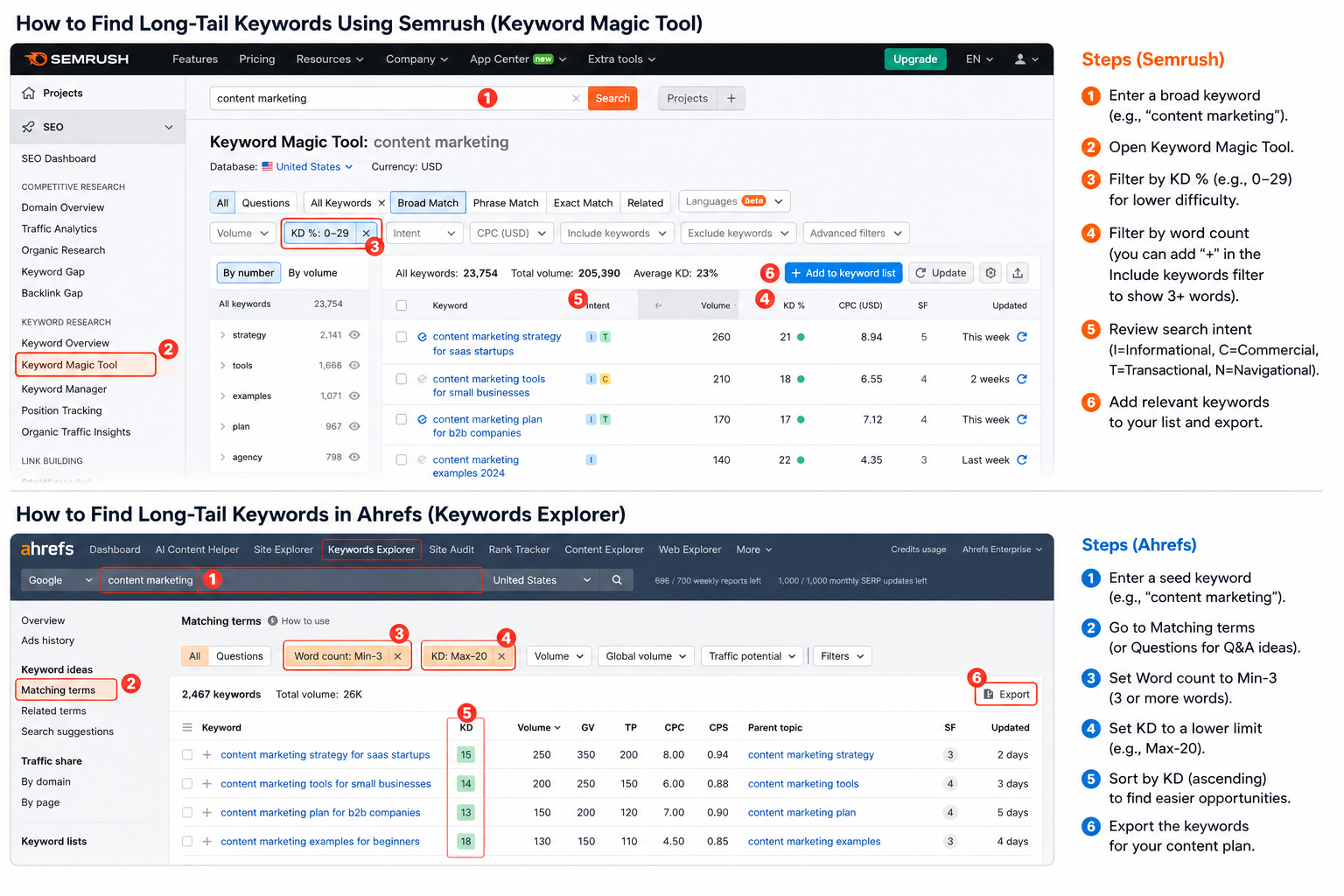Select the Broad Match tab
Viewport: 1344px width, 896px height.
(x=428, y=203)
